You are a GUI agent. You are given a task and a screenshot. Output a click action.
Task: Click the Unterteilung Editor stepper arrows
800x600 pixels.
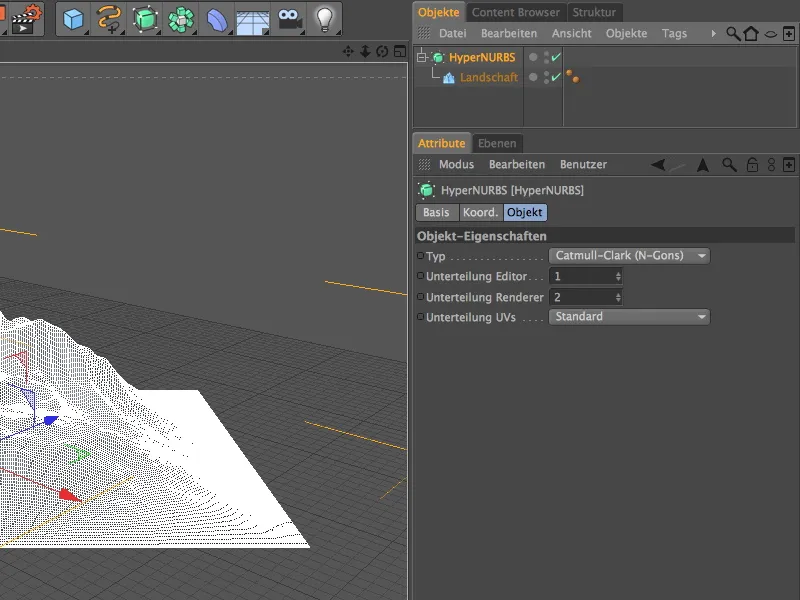pos(618,277)
